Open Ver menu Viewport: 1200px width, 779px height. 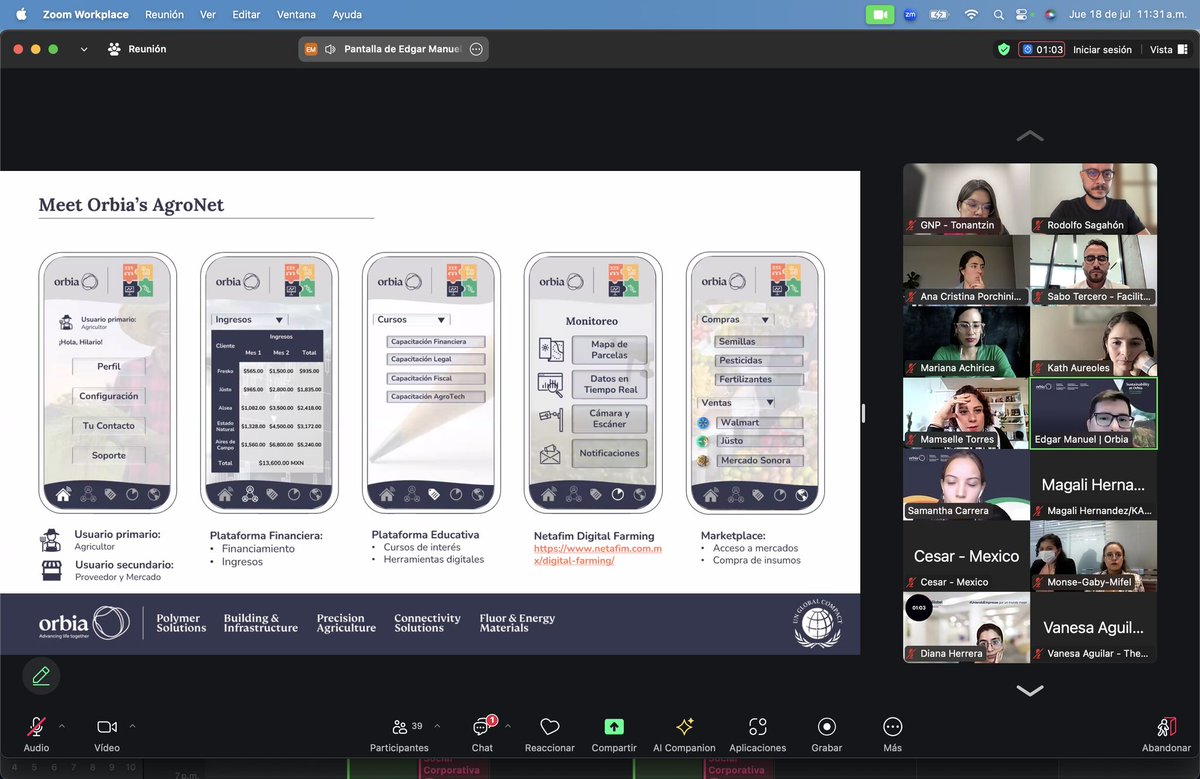point(208,15)
